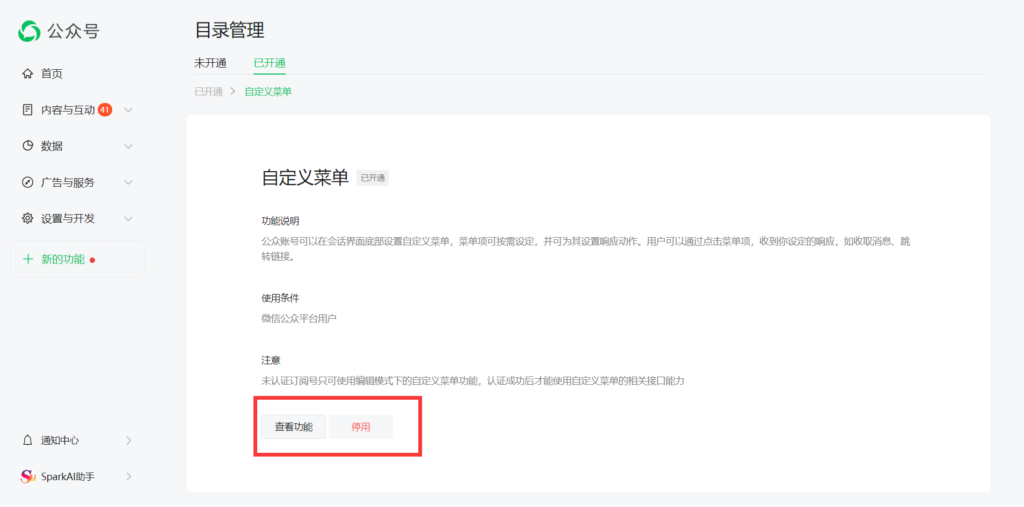The height and width of the screenshot is (507, 1024).
Task: Disable the feature with 停用 button
Action: 361,427
